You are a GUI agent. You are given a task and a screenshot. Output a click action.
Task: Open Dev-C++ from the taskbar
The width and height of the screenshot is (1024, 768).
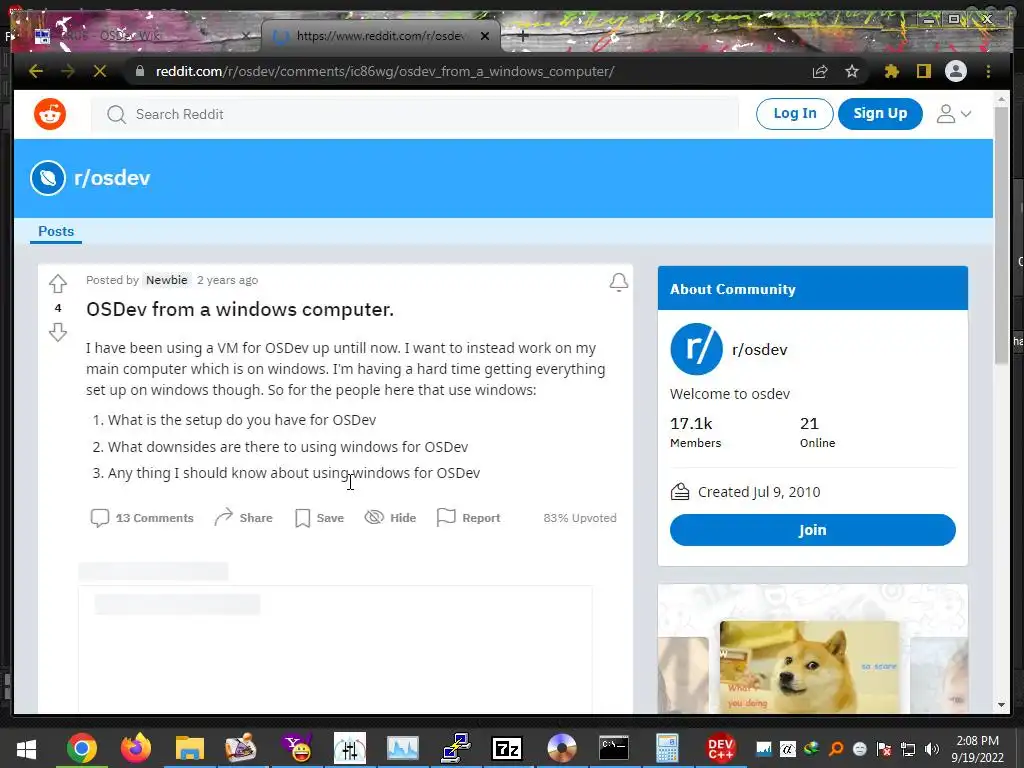tap(721, 748)
